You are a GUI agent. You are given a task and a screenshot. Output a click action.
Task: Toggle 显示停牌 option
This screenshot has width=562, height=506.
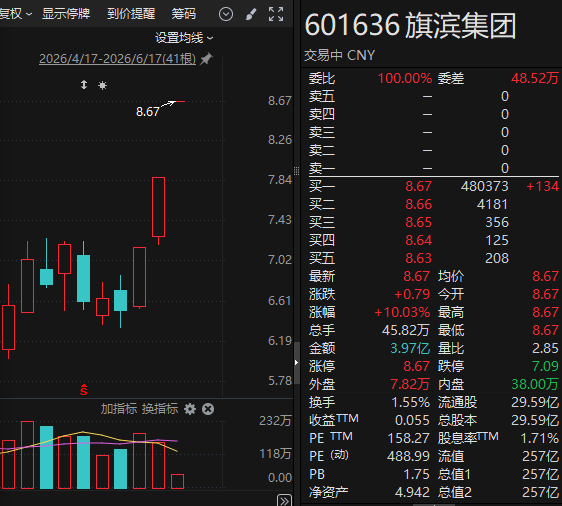(x=66, y=14)
